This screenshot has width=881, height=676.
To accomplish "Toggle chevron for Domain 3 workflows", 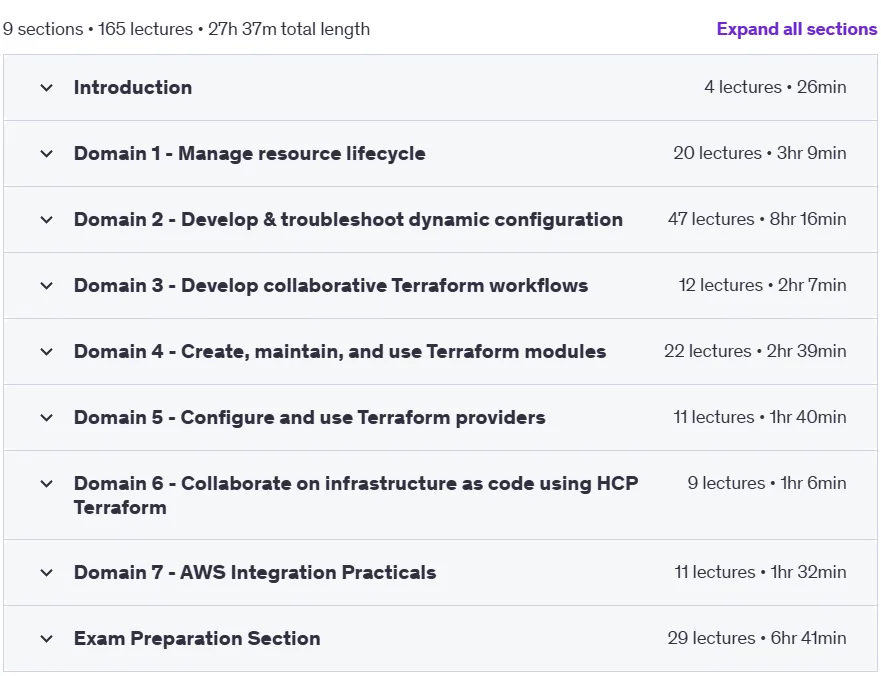I will coord(47,285).
